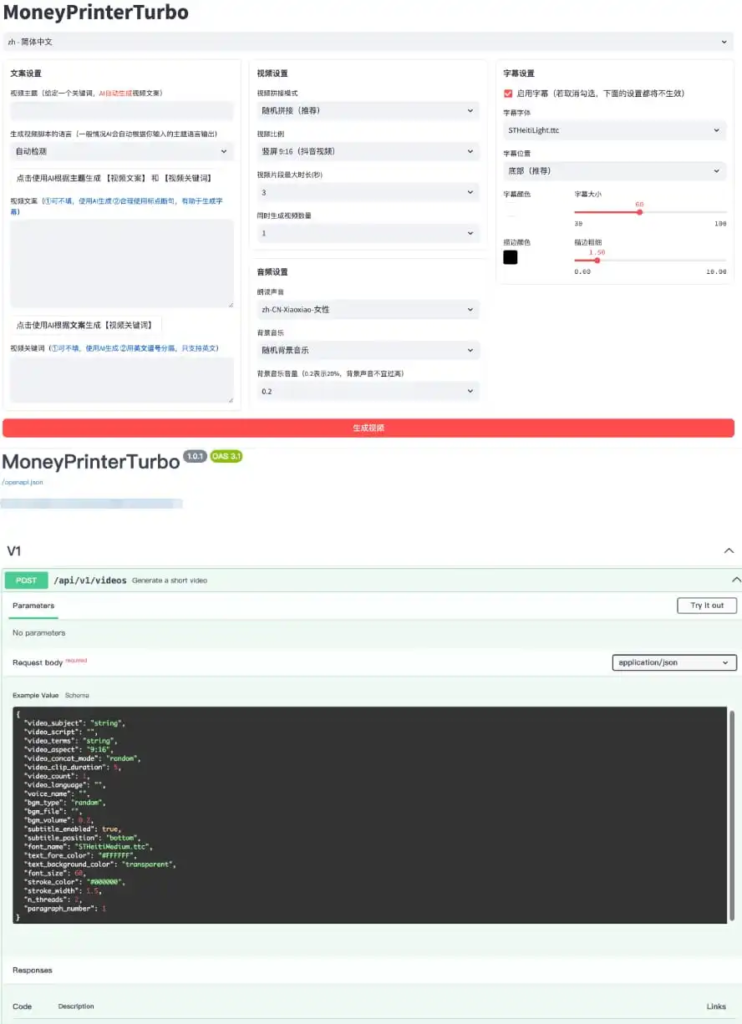Click the 视频主题 input field
742x1024 pixels.
point(121,111)
